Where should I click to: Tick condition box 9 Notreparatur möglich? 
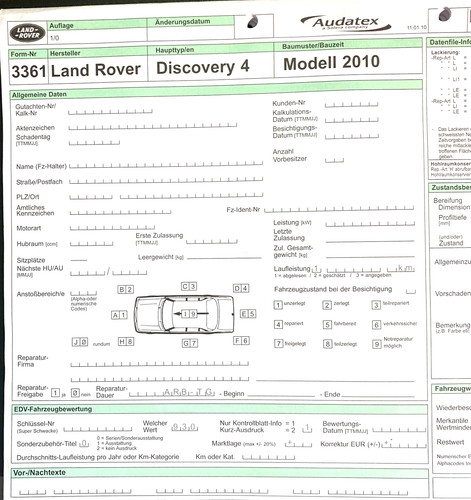377,344
